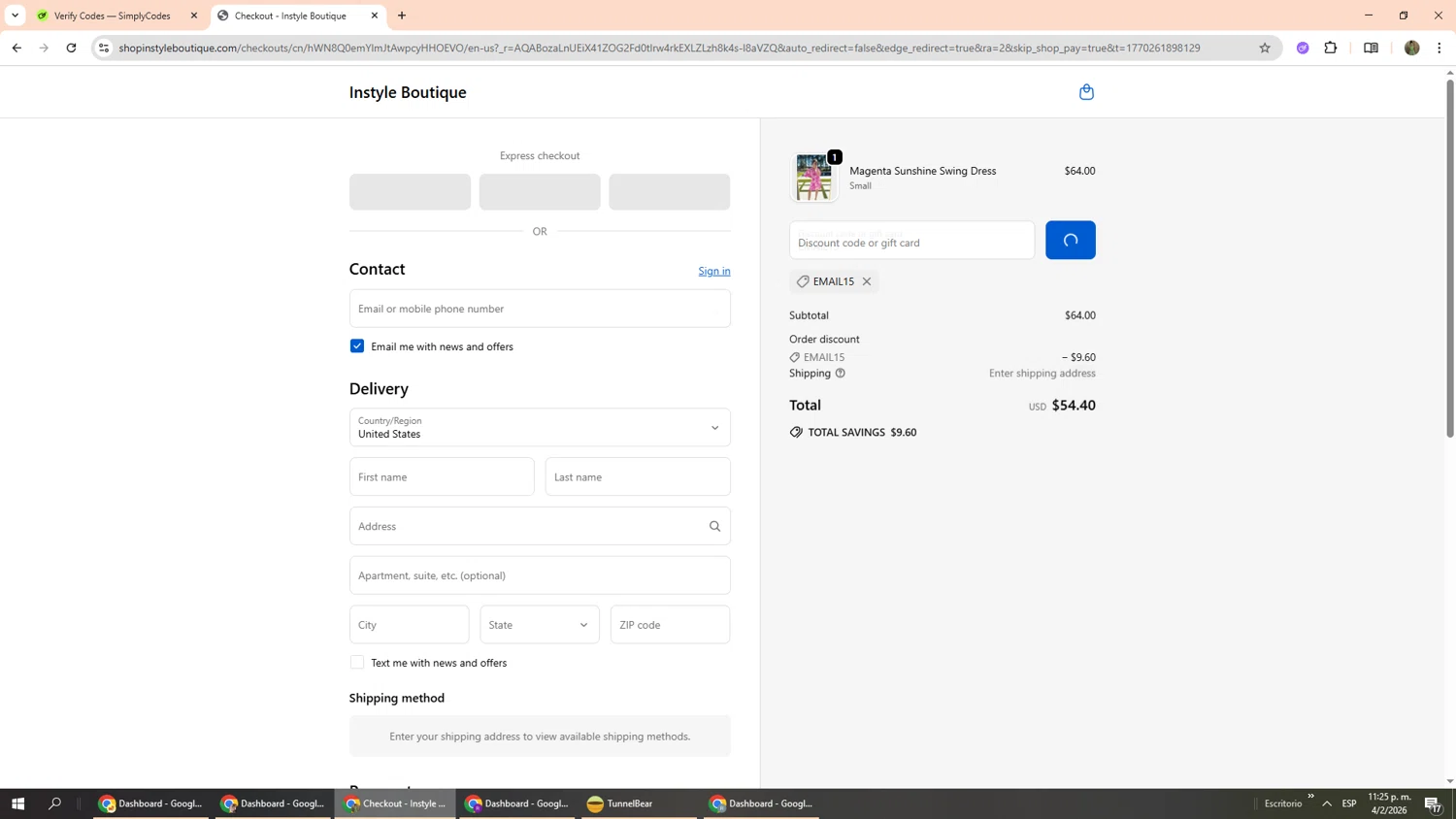Focus the Last name field

(x=638, y=477)
